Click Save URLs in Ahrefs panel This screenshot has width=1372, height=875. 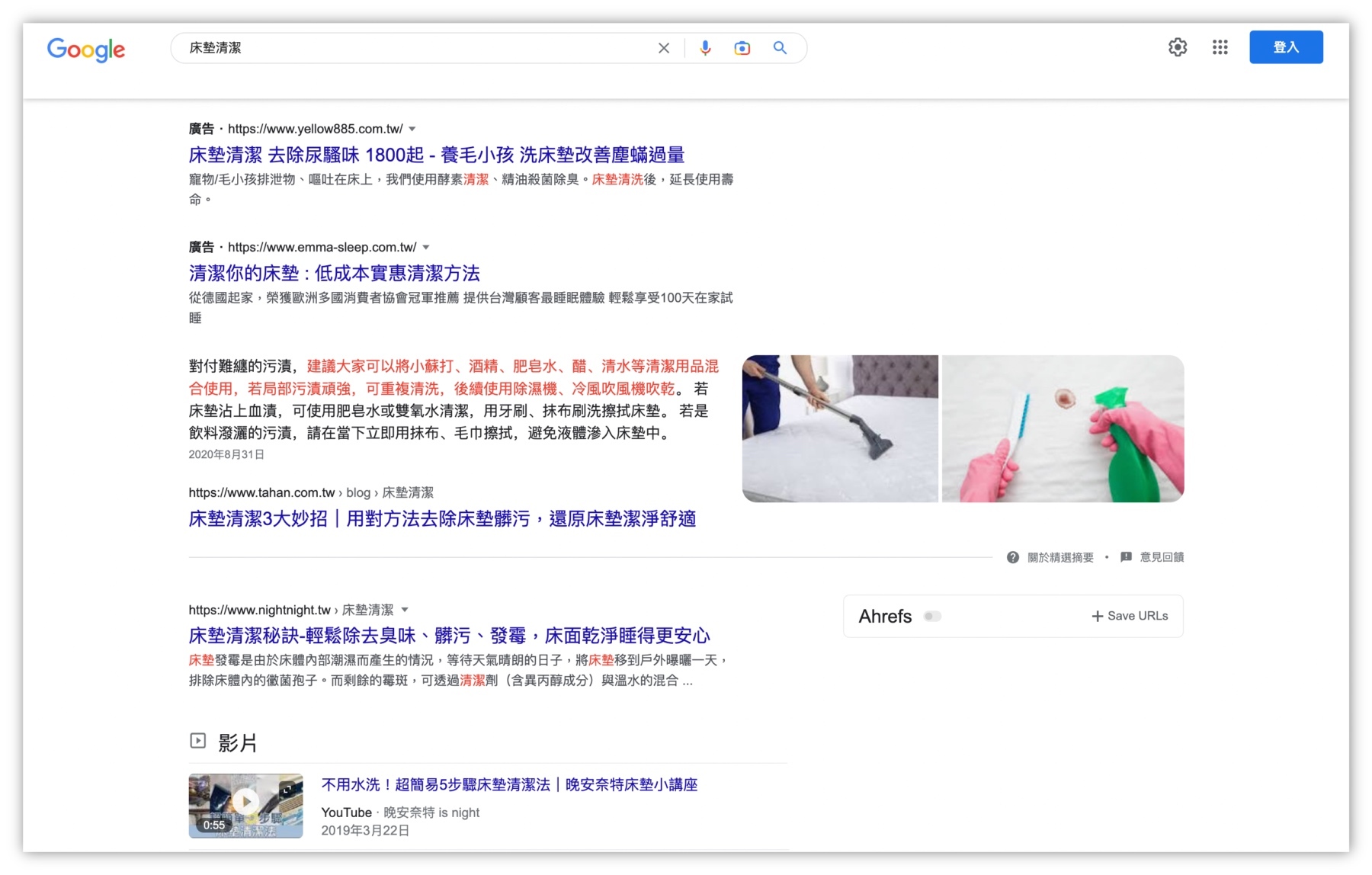click(1130, 616)
